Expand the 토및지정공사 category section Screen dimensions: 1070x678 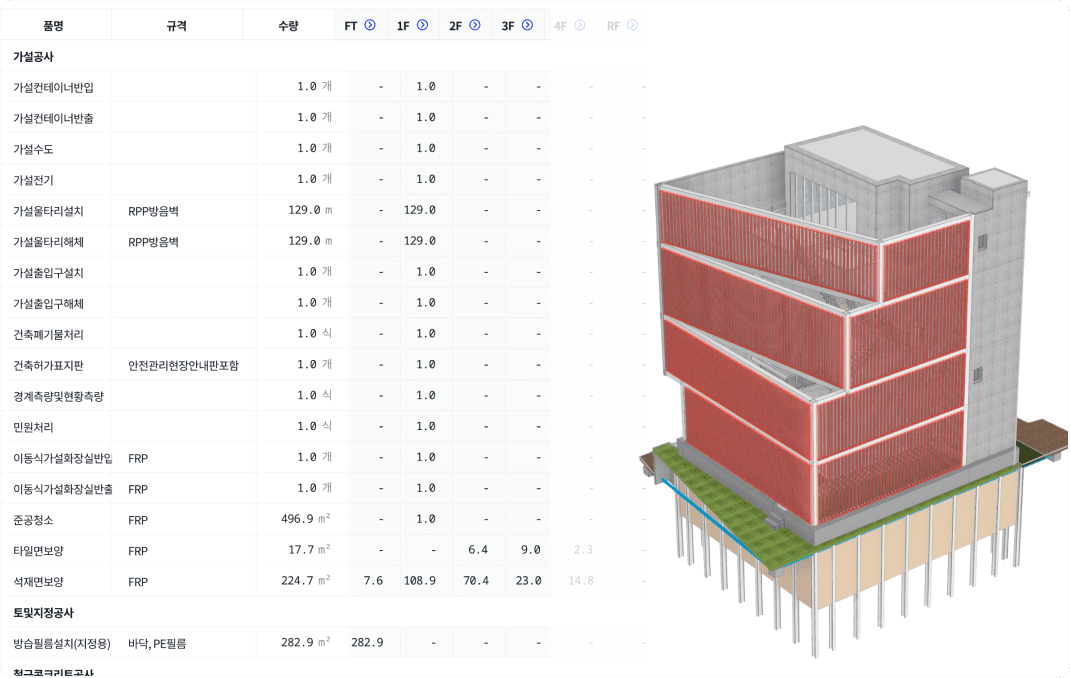pos(43,612)
